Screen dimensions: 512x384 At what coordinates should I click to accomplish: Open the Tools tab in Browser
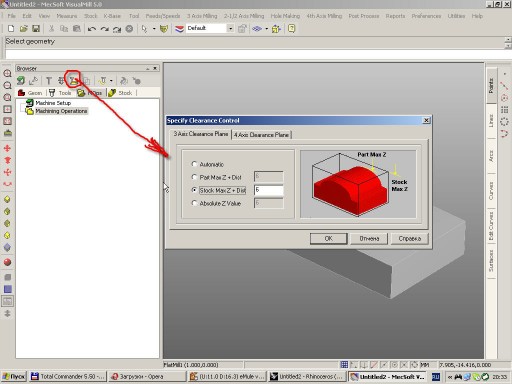61,93
